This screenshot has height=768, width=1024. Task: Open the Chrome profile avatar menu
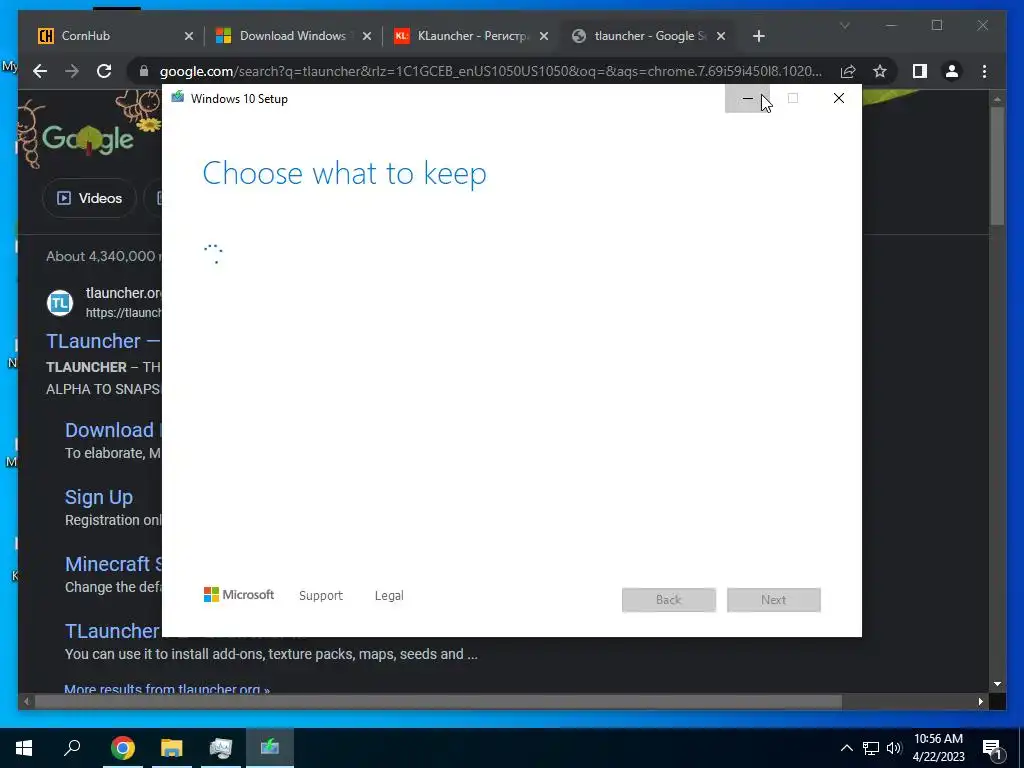click(952, 71)
